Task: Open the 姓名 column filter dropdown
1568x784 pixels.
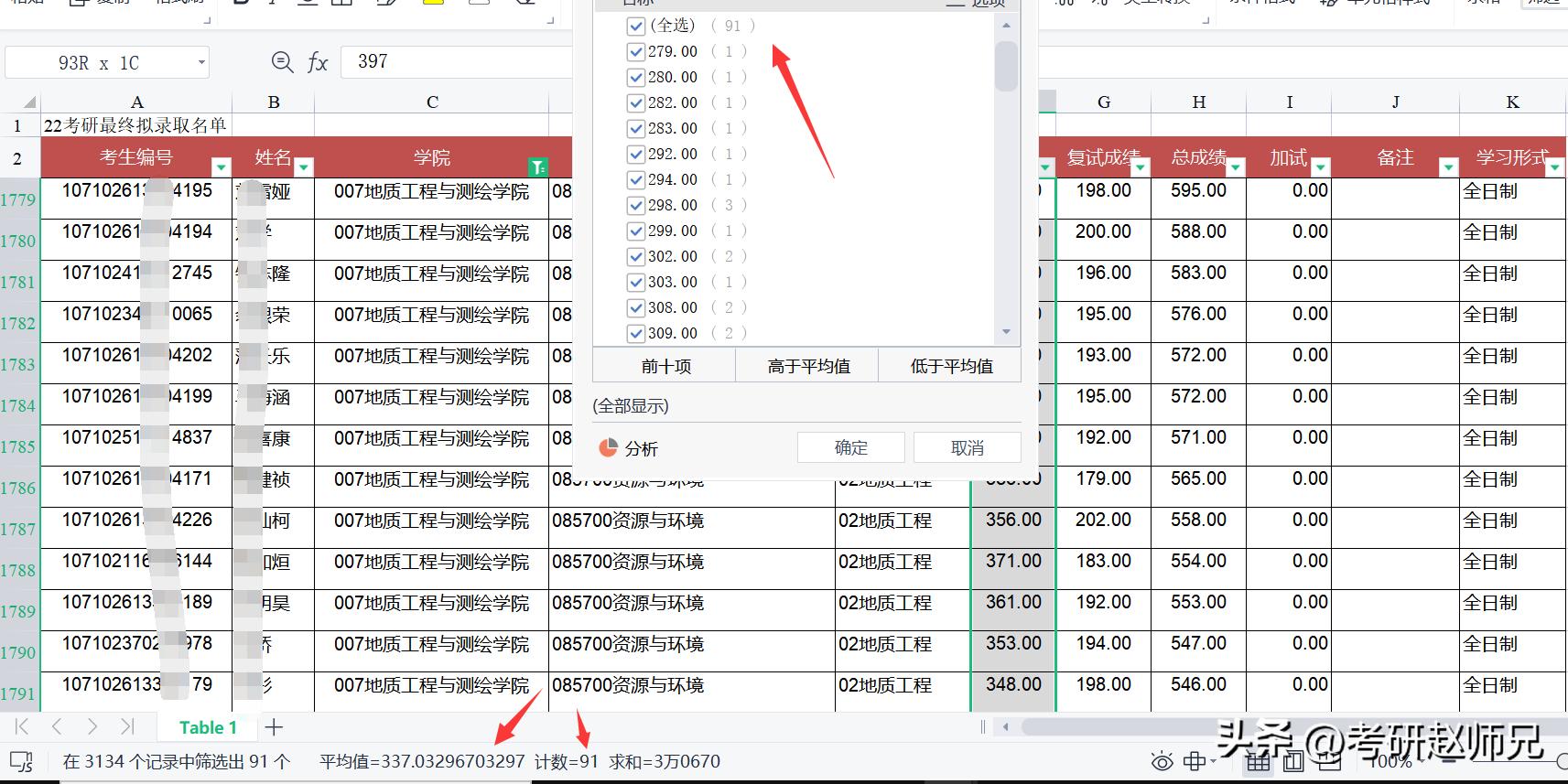Action: pyautogui.click(x=304, y=166)
